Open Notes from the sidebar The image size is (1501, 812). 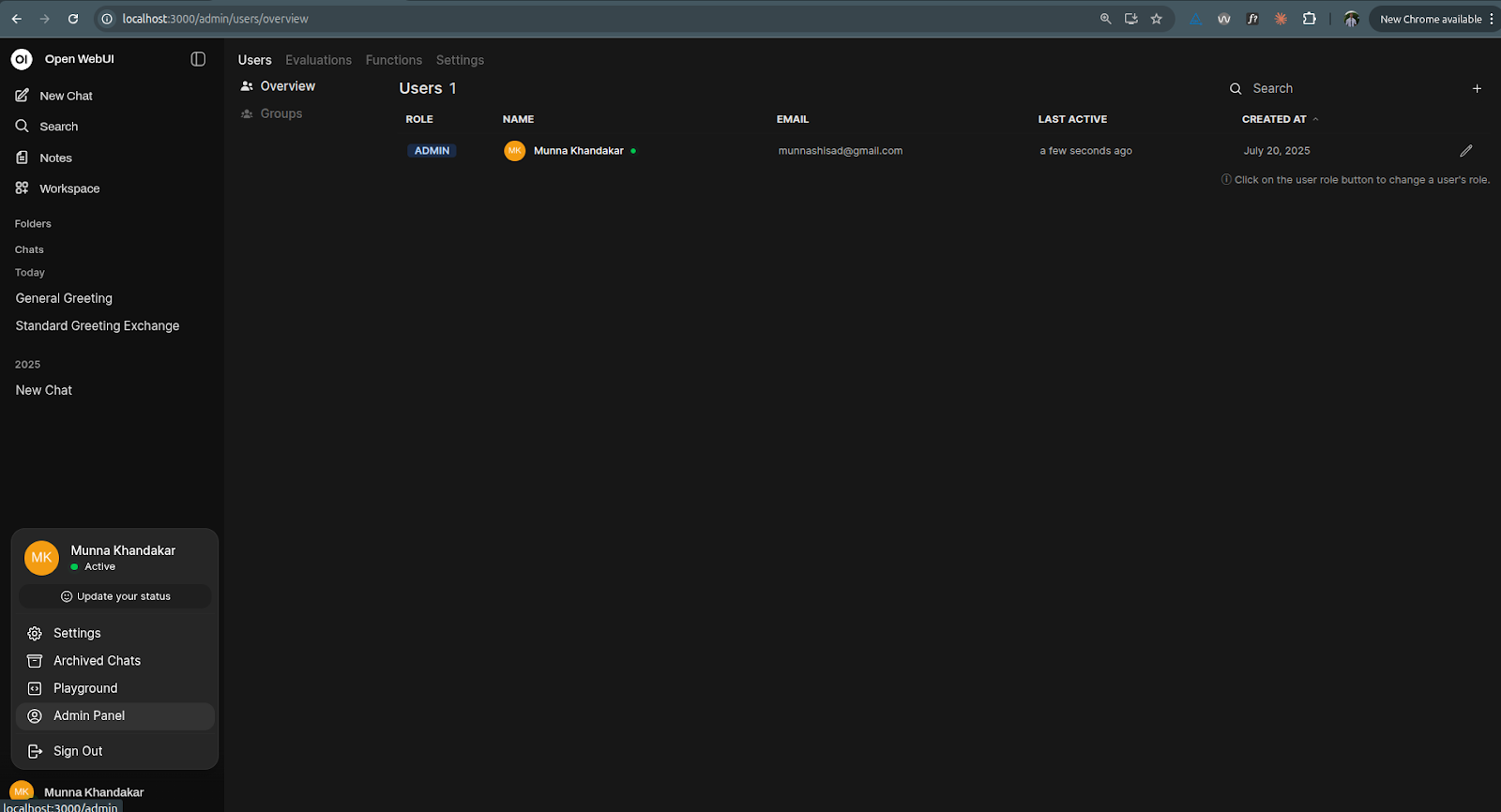click(x=55, y=158)
